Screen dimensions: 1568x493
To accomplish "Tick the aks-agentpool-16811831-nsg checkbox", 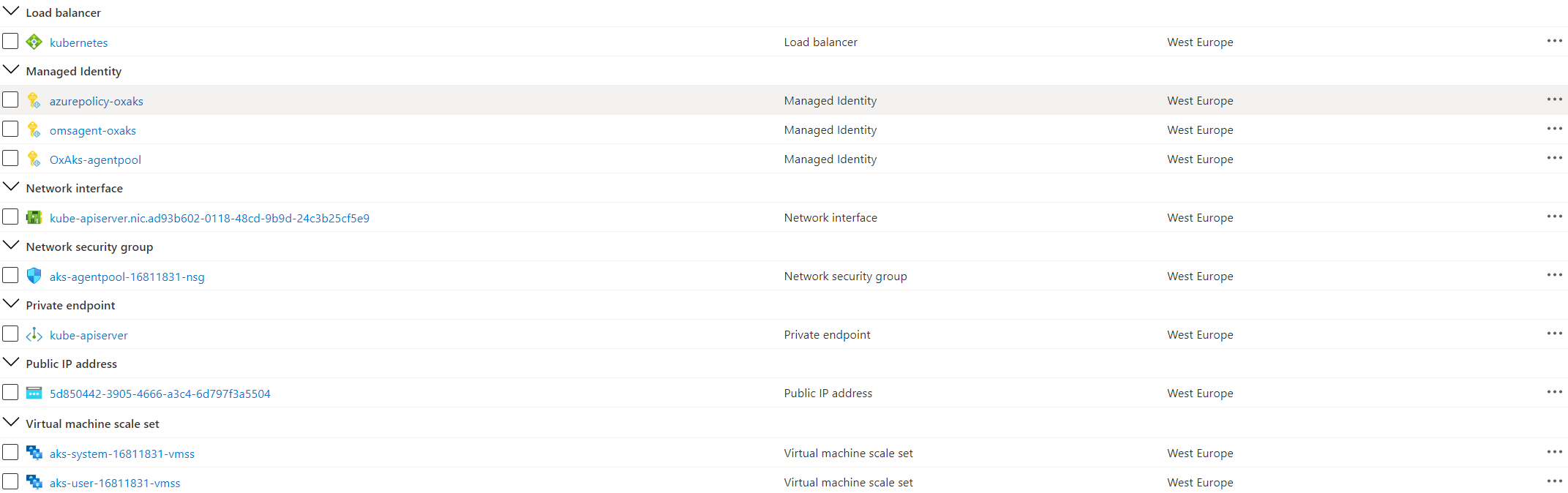I will [x=10, y=275].
